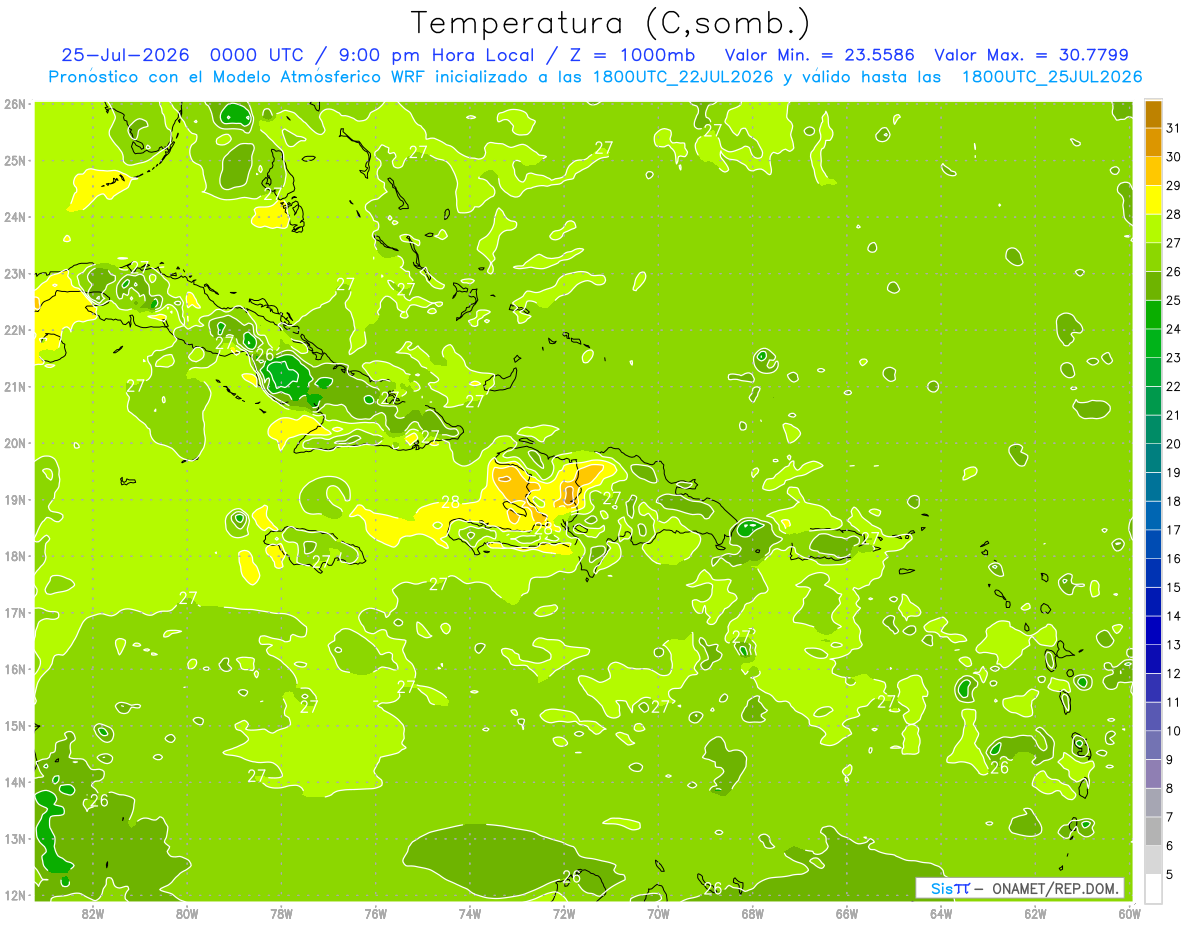The image size is (1200, 927).
Task: Click teal colorbar segment between 19 and 20
Action: (x=1153, y=458)
